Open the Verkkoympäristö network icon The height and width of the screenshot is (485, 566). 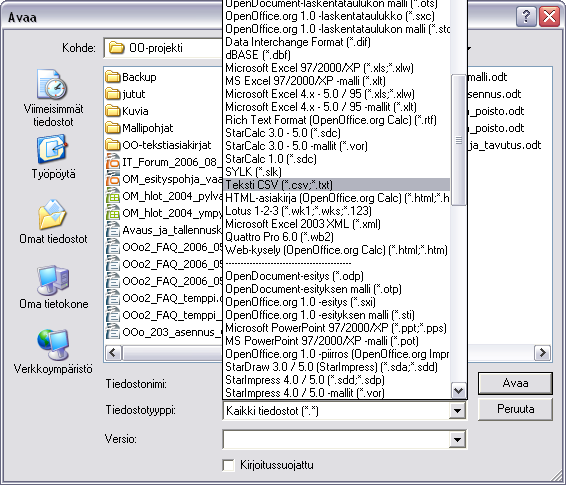point(53,344)
